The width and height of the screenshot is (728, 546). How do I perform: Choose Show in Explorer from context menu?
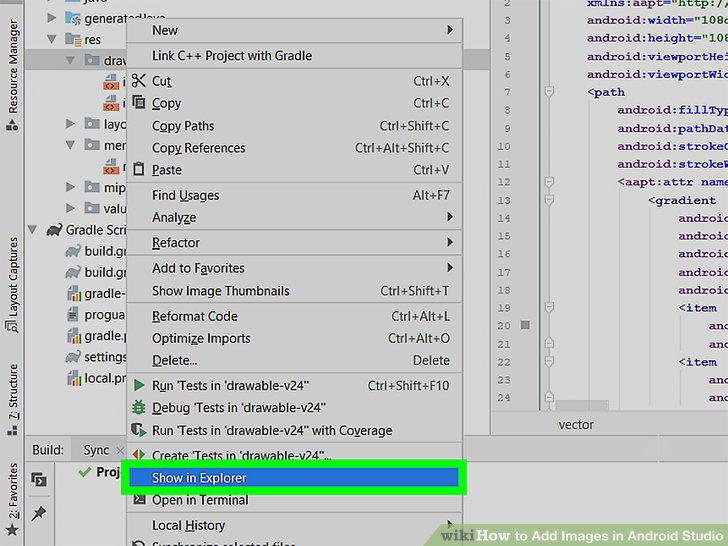293,478
